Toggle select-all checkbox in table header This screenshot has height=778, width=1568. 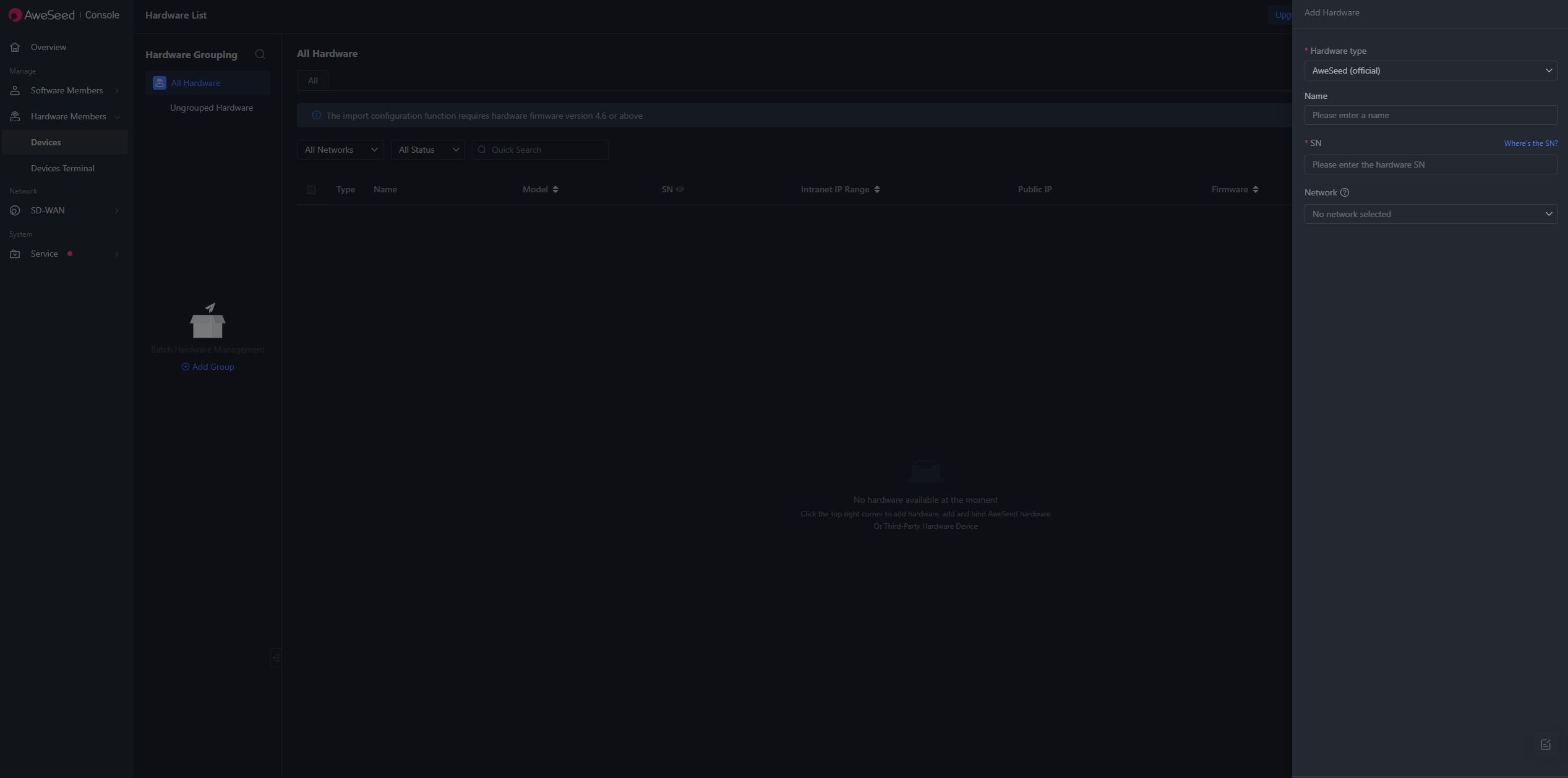point(311,190)
